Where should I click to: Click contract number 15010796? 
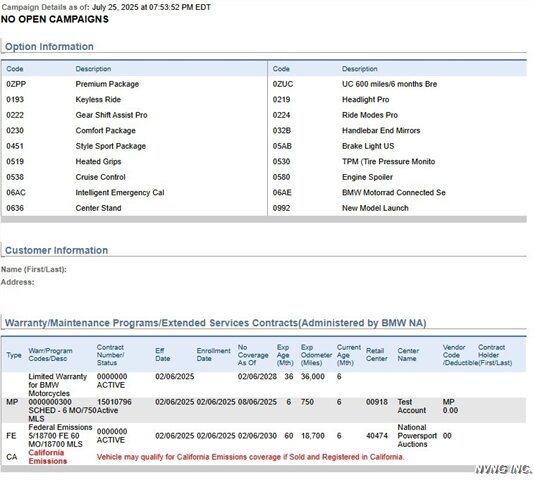pyautogui.click(x=114, y=402)
